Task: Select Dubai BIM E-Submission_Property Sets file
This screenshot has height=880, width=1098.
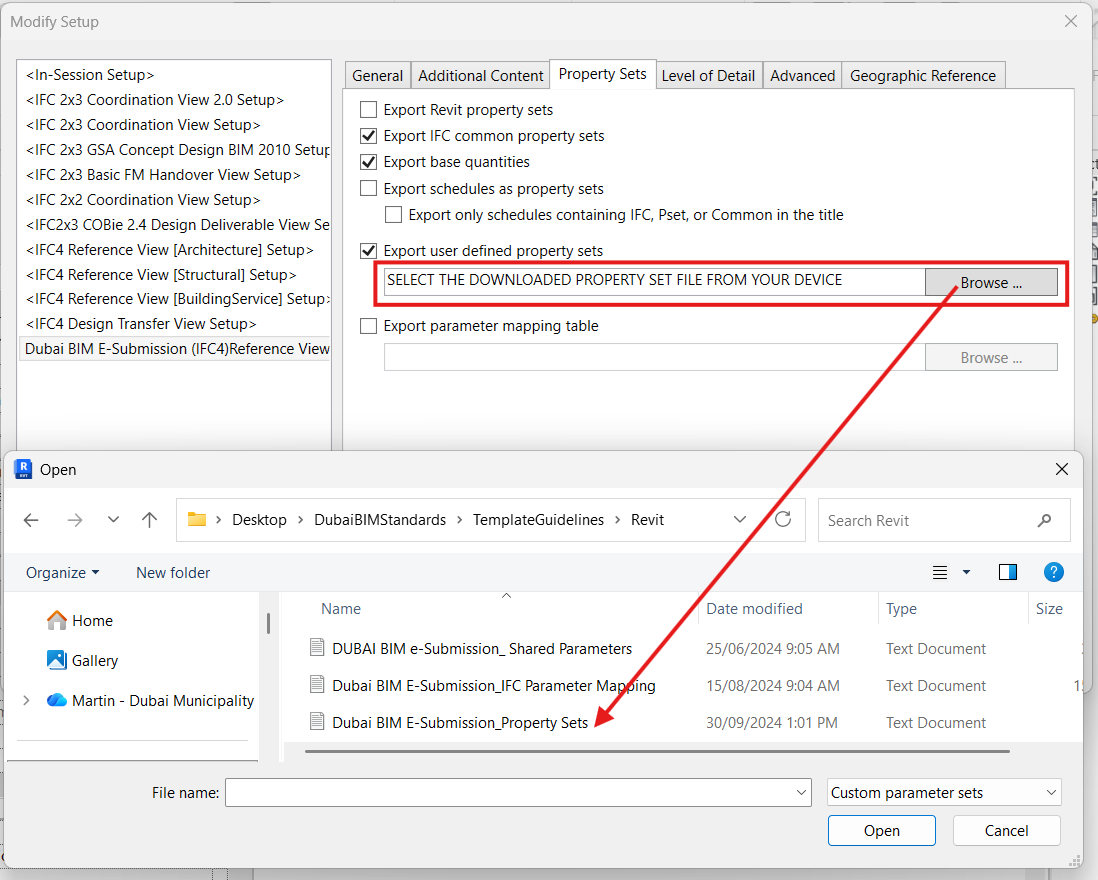Action: tap(459, 722)
